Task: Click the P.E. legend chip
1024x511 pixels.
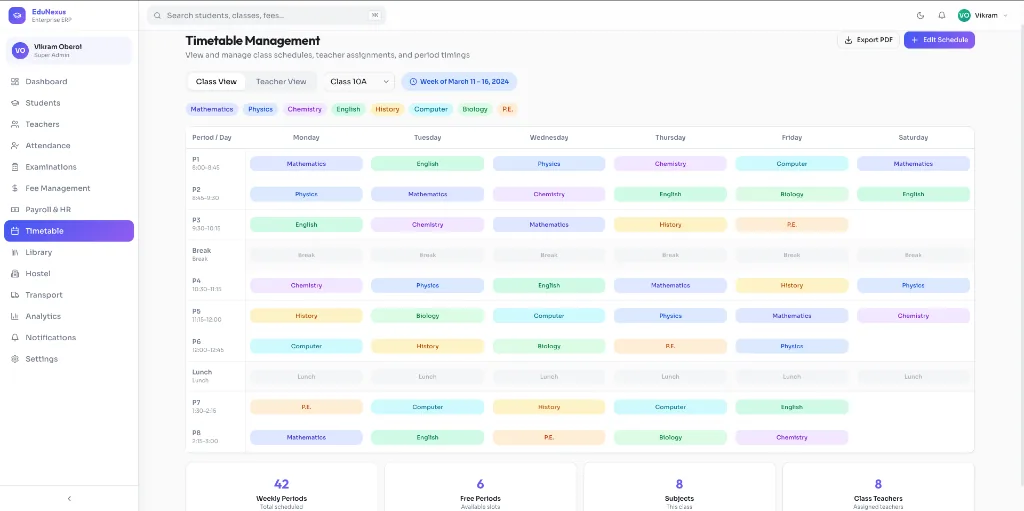Action: (507, 109)
